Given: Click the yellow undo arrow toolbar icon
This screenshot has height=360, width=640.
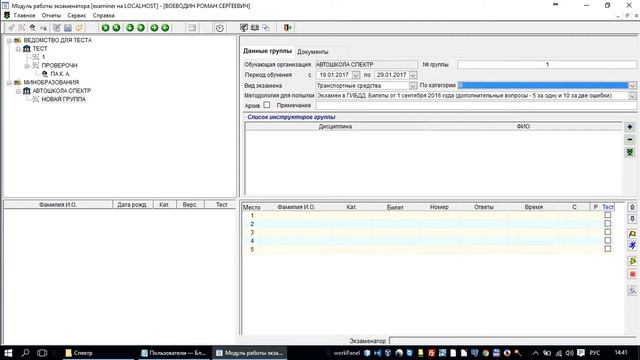Looking at the screenshot, I should click(x=79, y=28).
